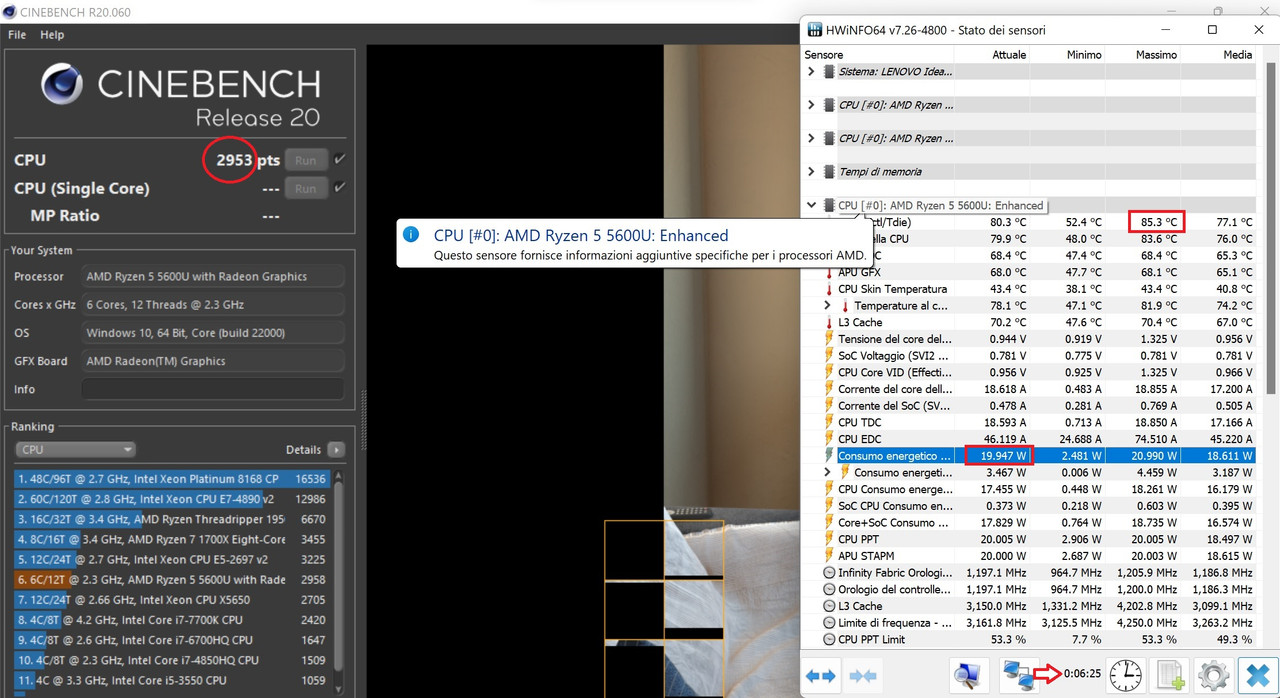1280x698 pixels.
Task: Select ranking row Intel Xeon CPU X5650
Action: tap(171, 600)
